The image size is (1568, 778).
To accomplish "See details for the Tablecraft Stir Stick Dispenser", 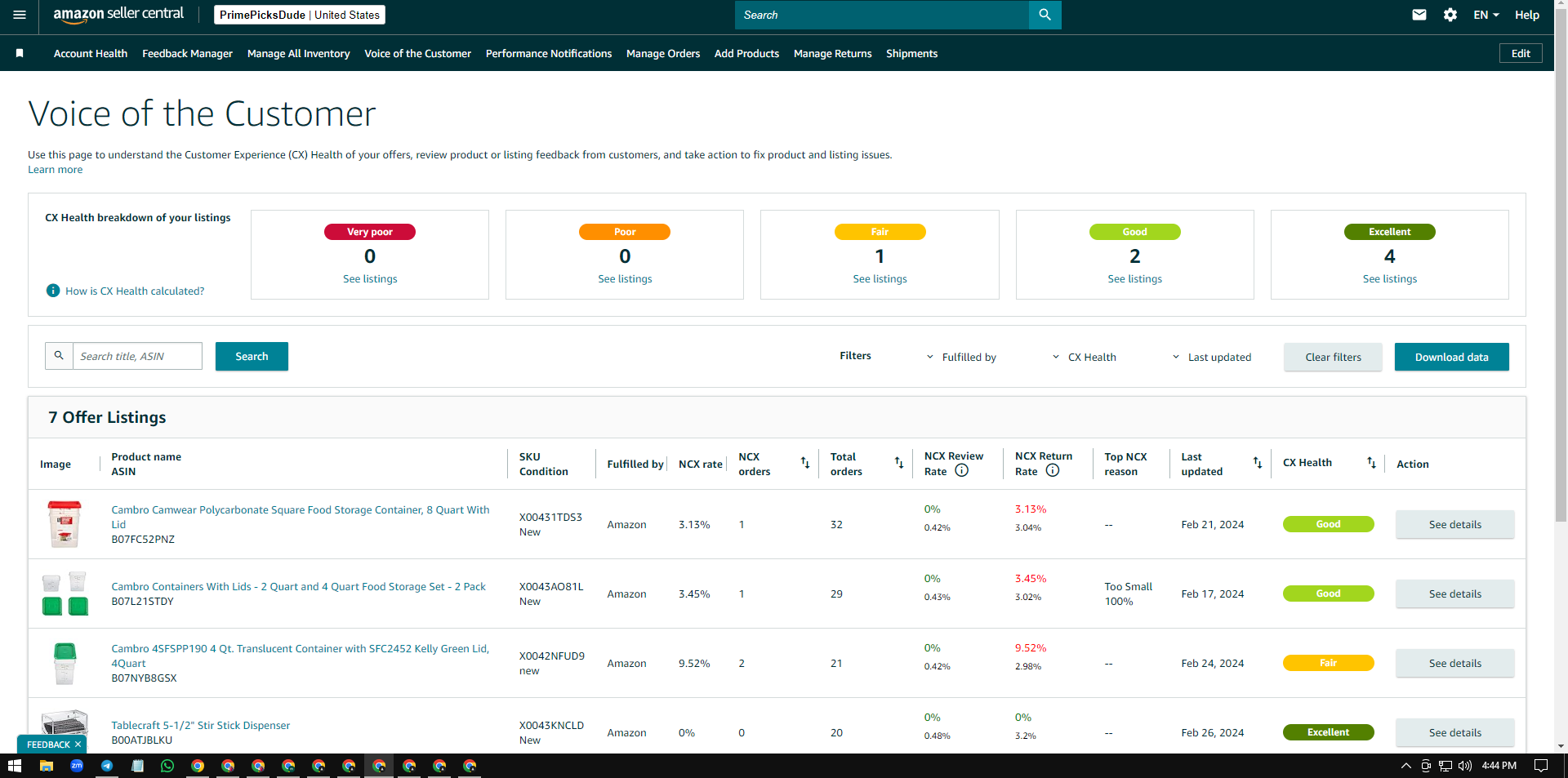I will (x=1454, y=732).
